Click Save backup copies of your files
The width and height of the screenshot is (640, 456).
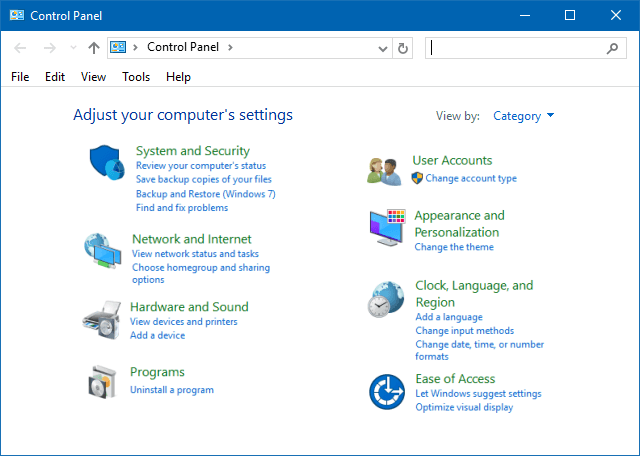(x=204, y=179)
